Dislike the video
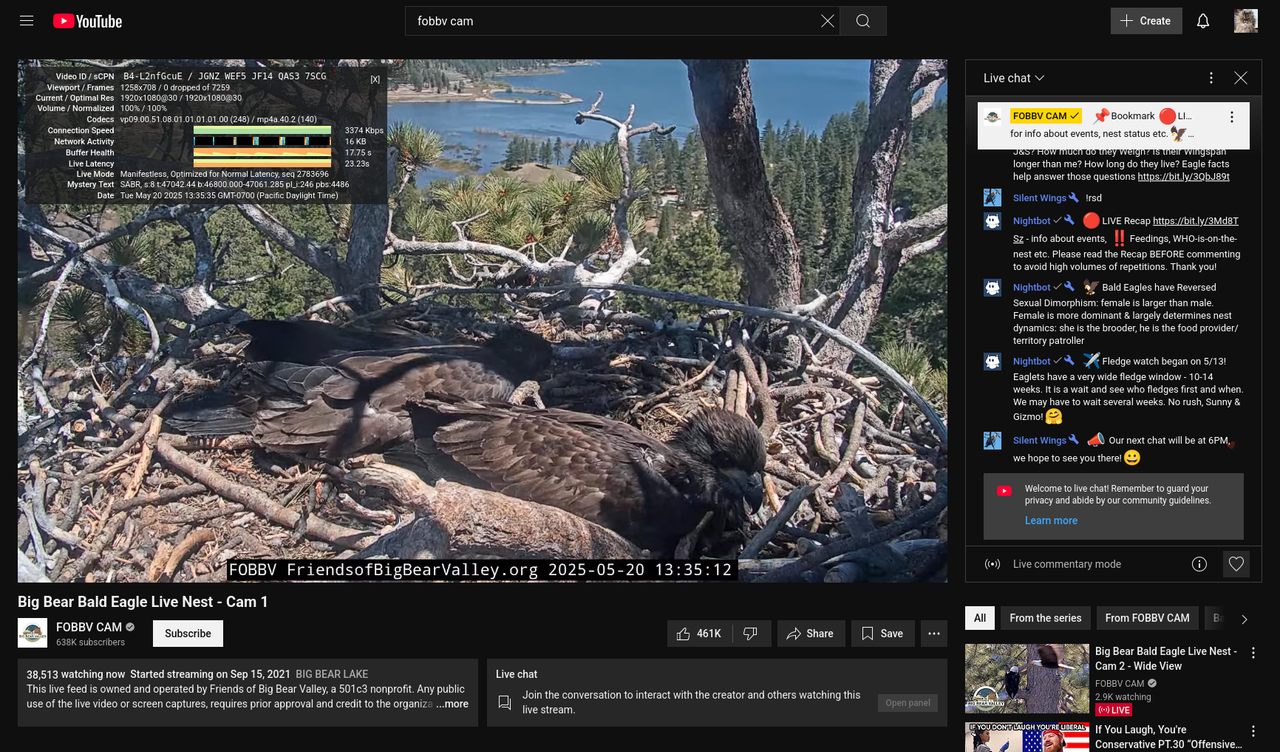 coord(750,633)
